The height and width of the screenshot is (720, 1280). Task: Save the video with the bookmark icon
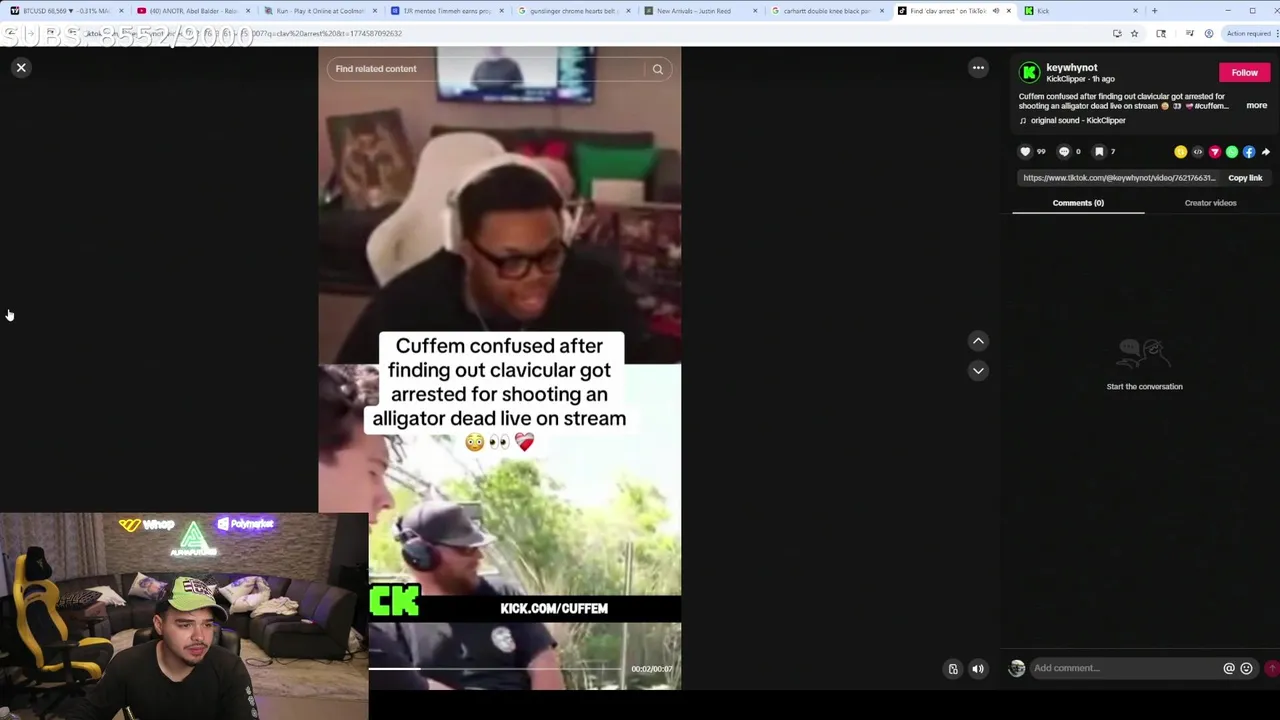tap(1098, 152)
